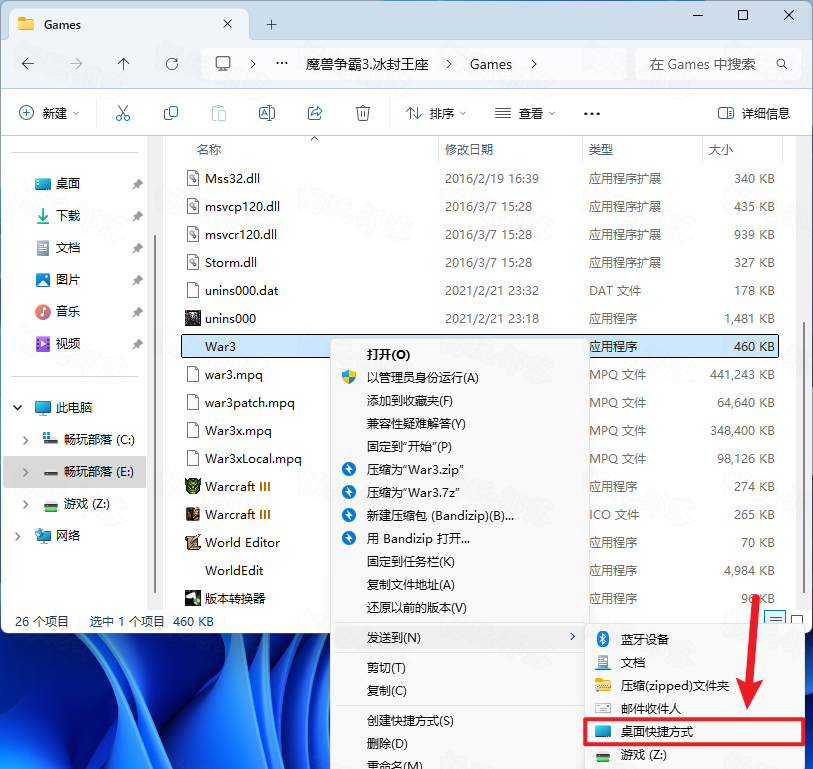Select the unins000.dat file

[x=242, y=290]
